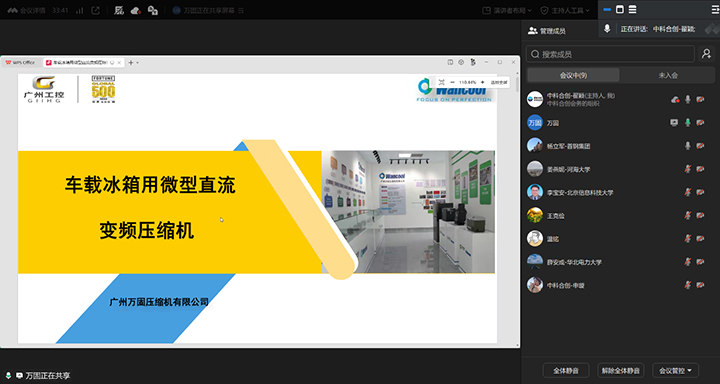Click the avatar of 李宝安-北京信息科技大学
Viewport: 720px width, 384px height.
534,192
